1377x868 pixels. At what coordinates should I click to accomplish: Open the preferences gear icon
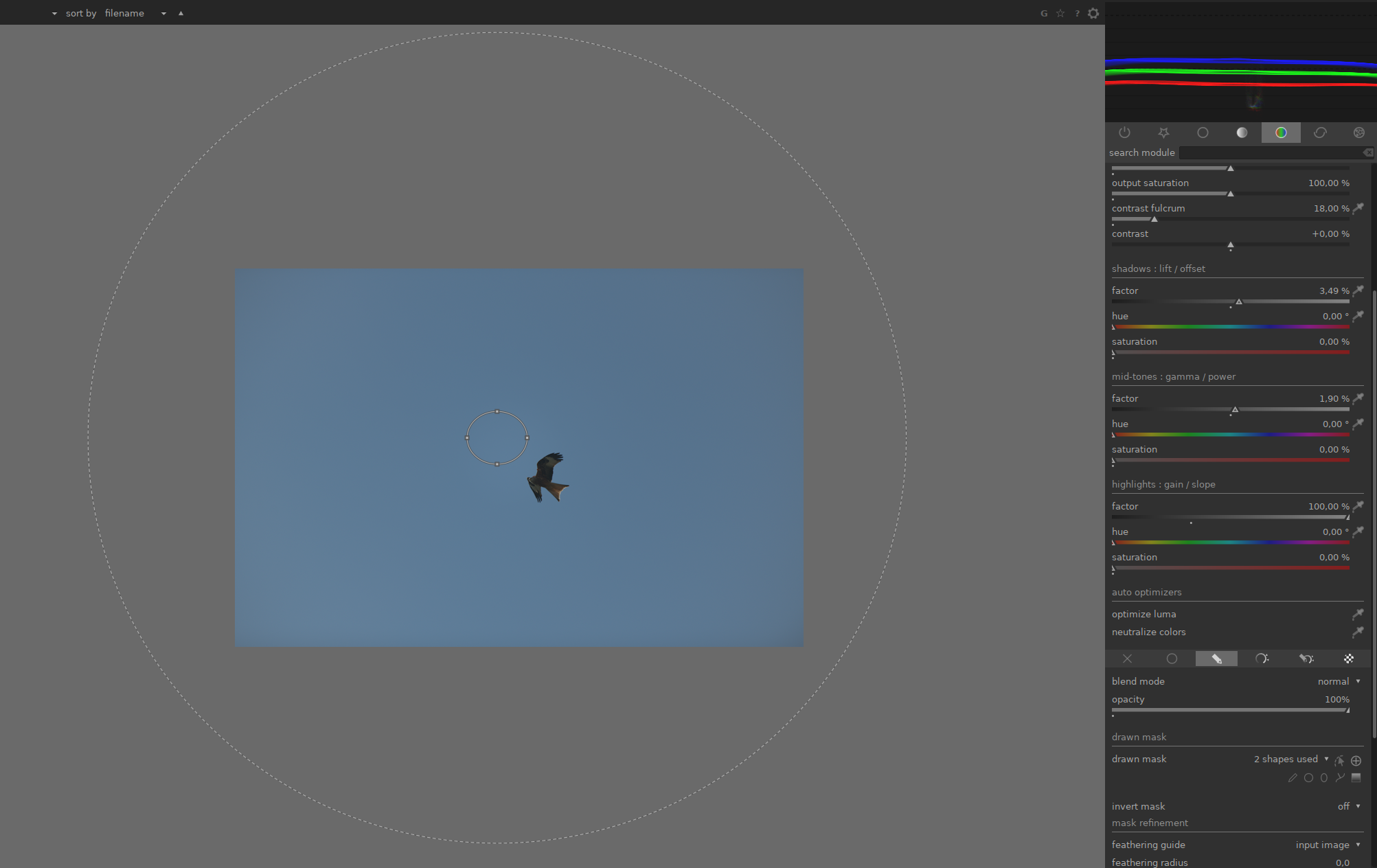(x=1093, y=13)
